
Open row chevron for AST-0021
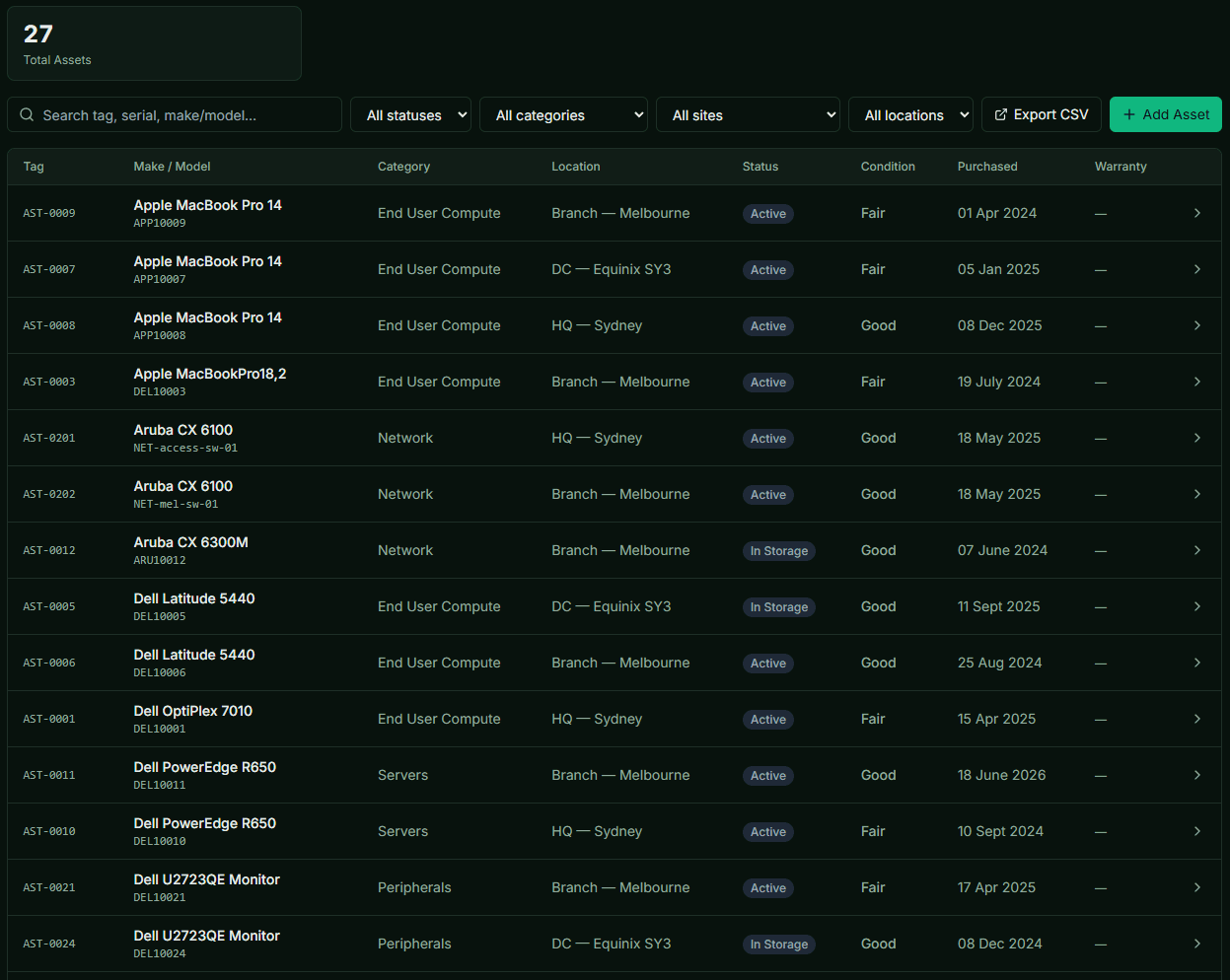[x=1197, y=887]
